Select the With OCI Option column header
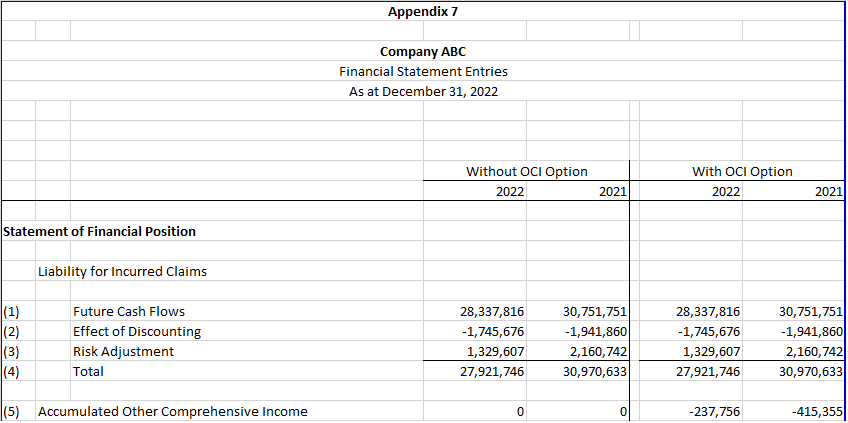848x423 pixels. [742, 171]
